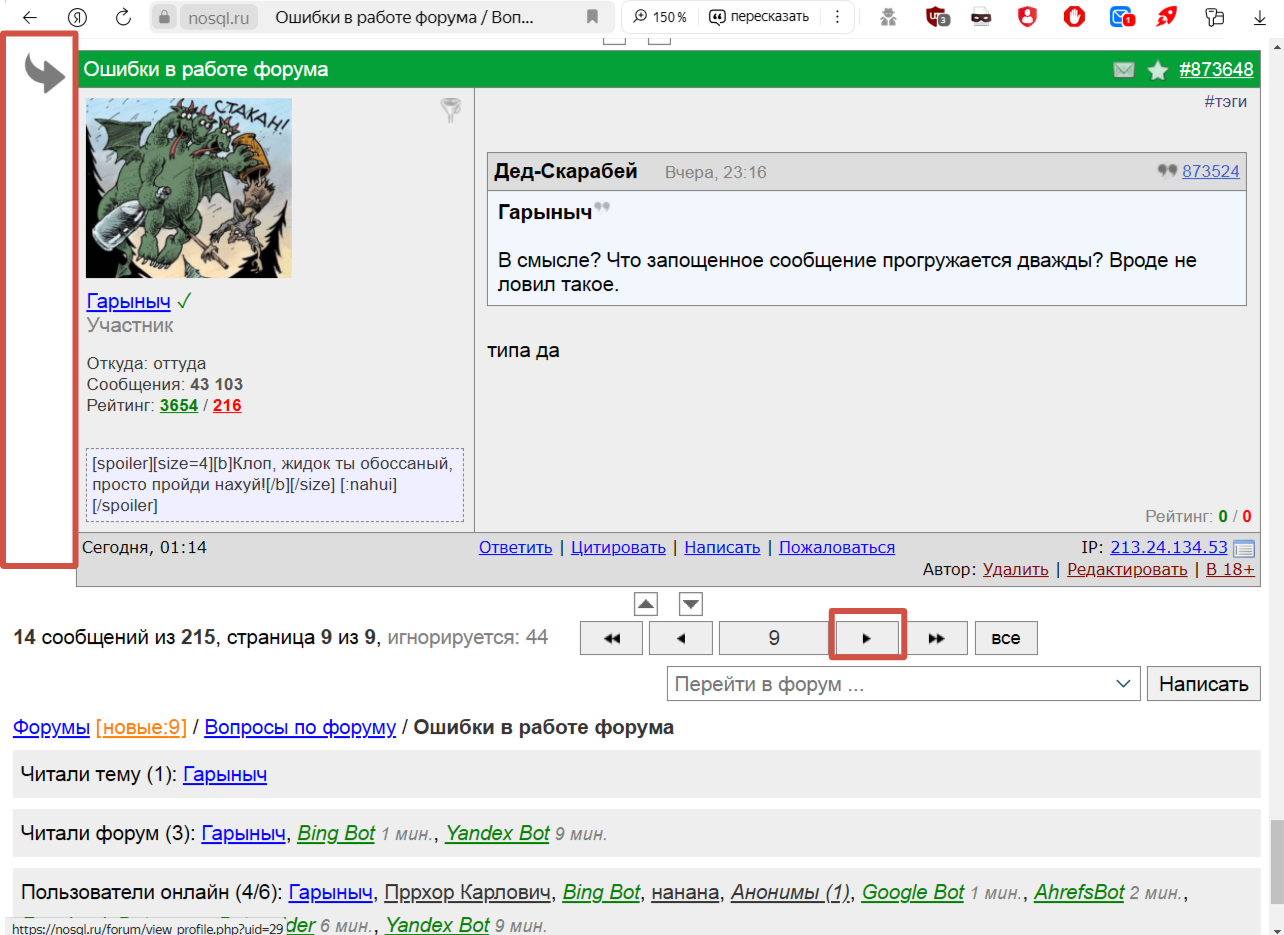Click Yandex Bot in 'Читали форум' row
Screen dimensions: 1284x935
coord(497,833)
